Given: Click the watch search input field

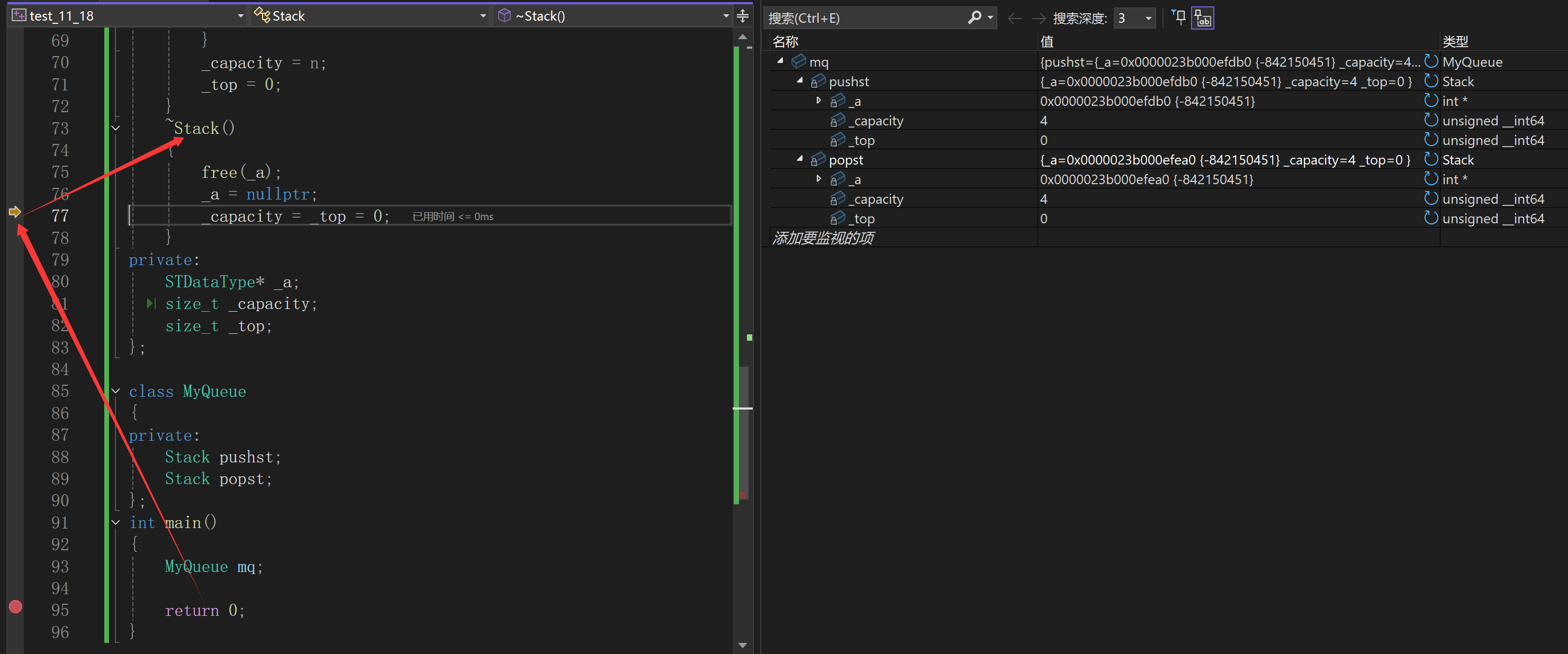Looking at the screenshot, I should pyautogui.click(x=864, y=18).
